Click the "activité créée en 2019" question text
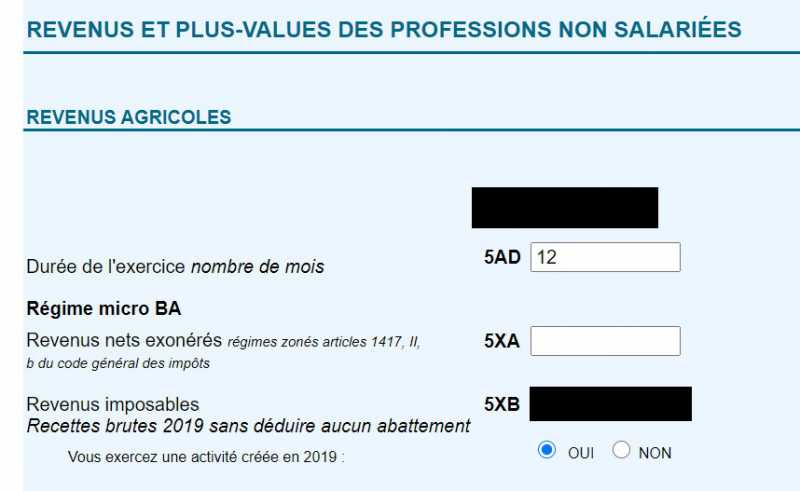The height and width of the screenshot is (491, 800). 205,456
